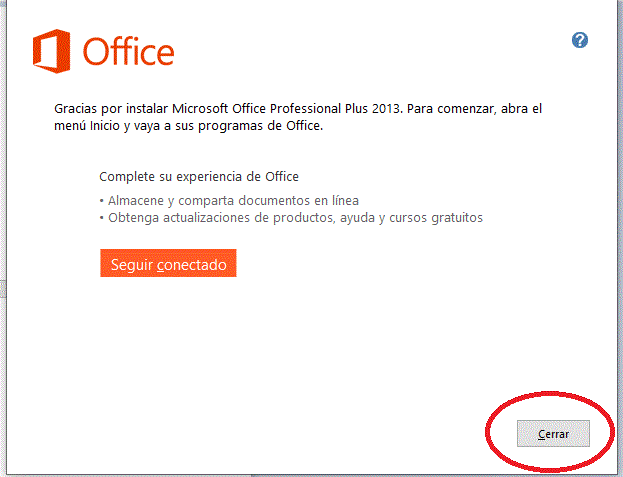The height and width of the screenshot is (477, 623).
Task: Click the "Complete su experiencia de Office" heading
Action: (199, 177)
